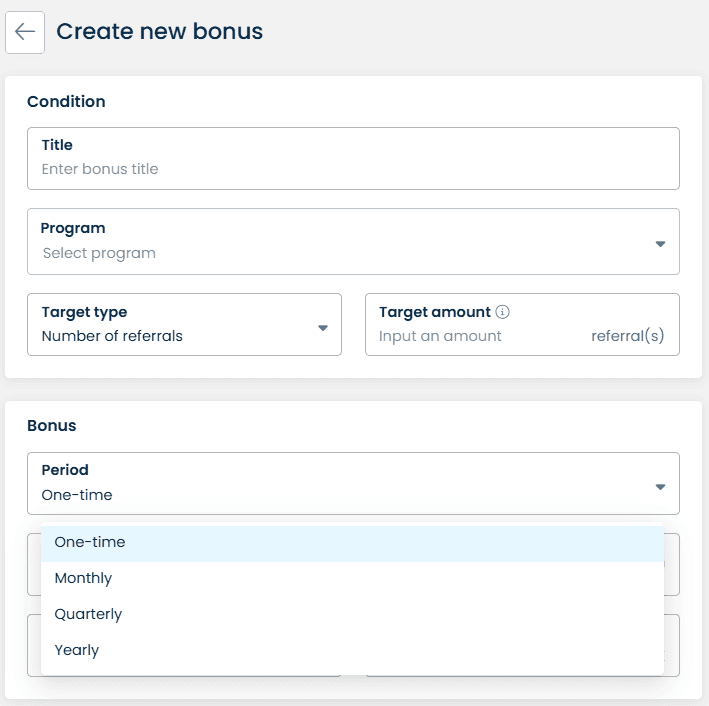Click the Target amount info icon

[503, 312]
